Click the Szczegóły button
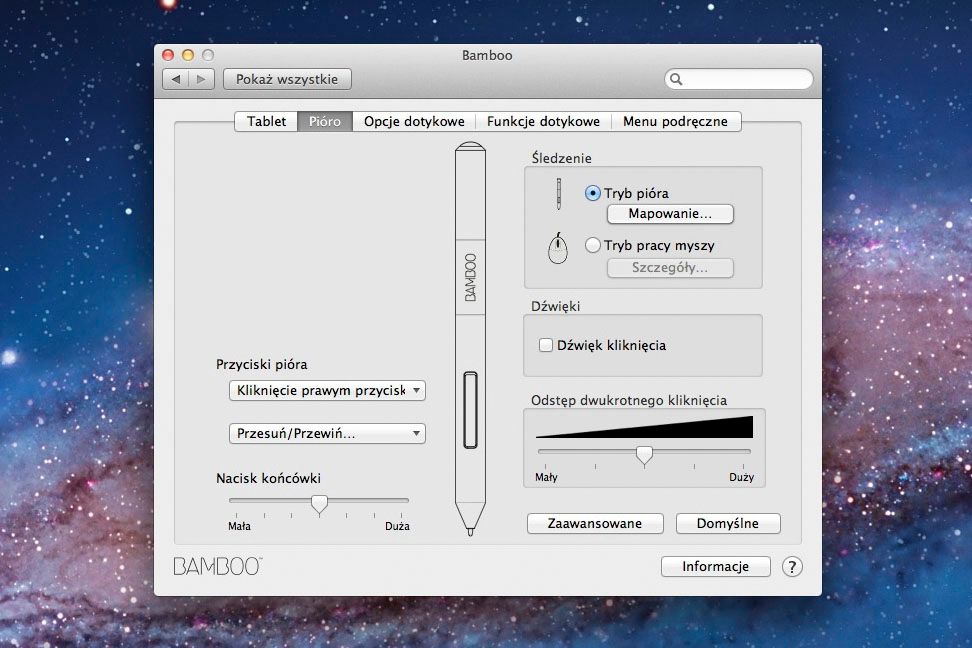The image size is (972, 648). 670,268
